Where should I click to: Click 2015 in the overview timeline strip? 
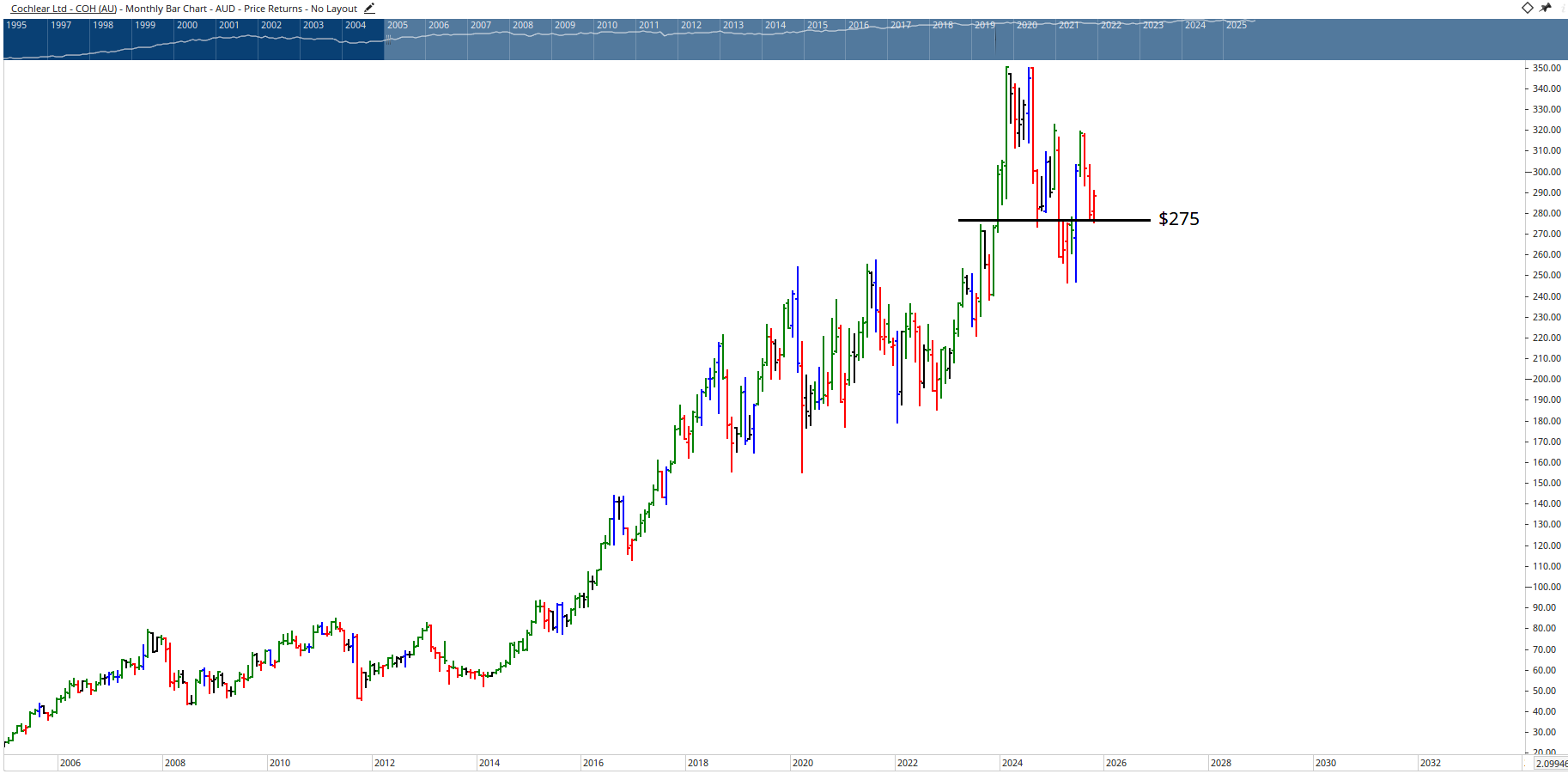point(817,25)
